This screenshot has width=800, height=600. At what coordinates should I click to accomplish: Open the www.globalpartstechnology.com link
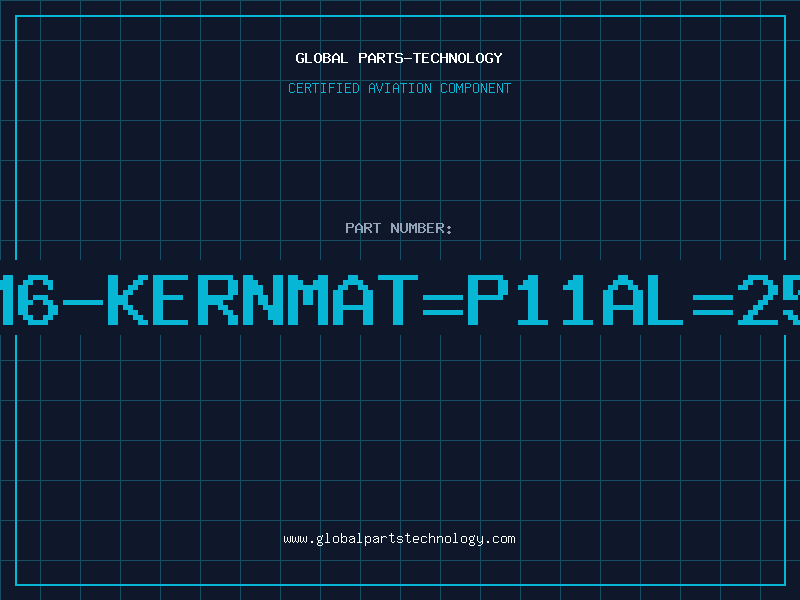(399, 539)
